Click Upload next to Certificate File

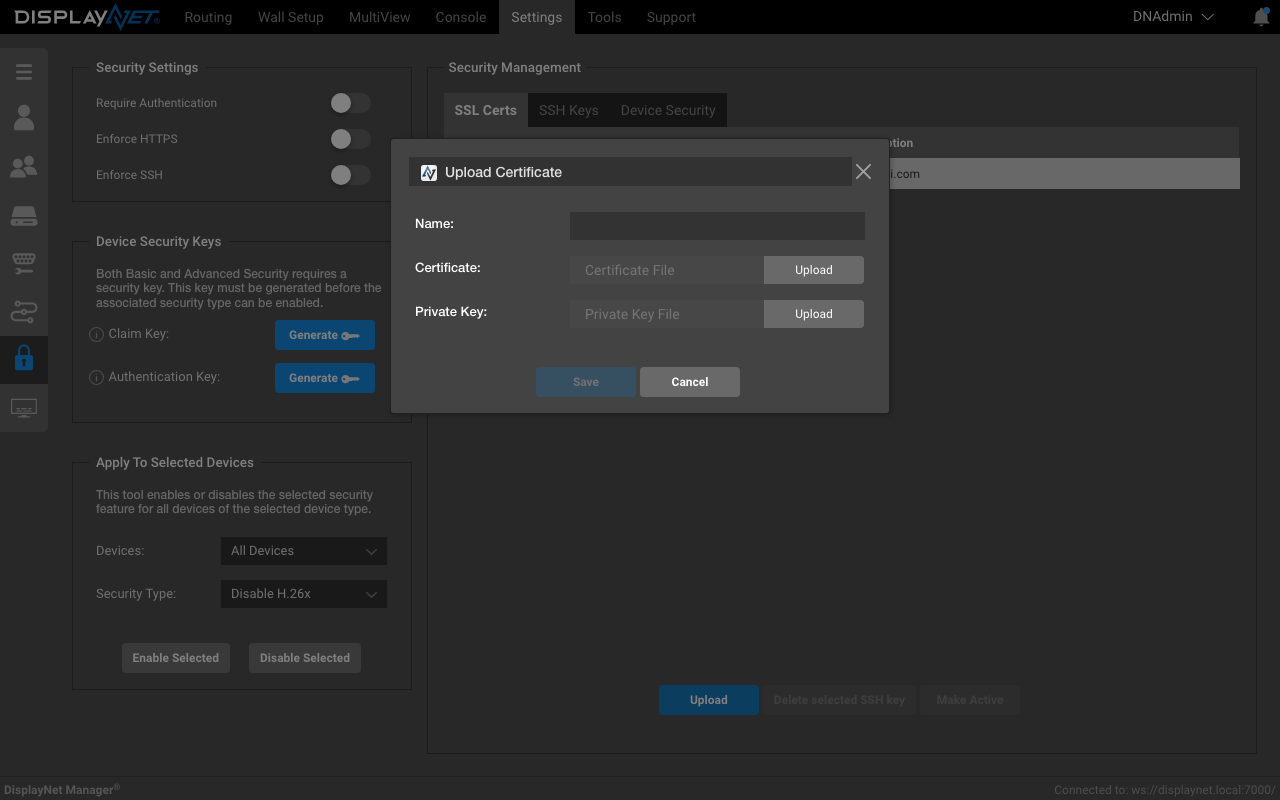click(x=814, y=270)
